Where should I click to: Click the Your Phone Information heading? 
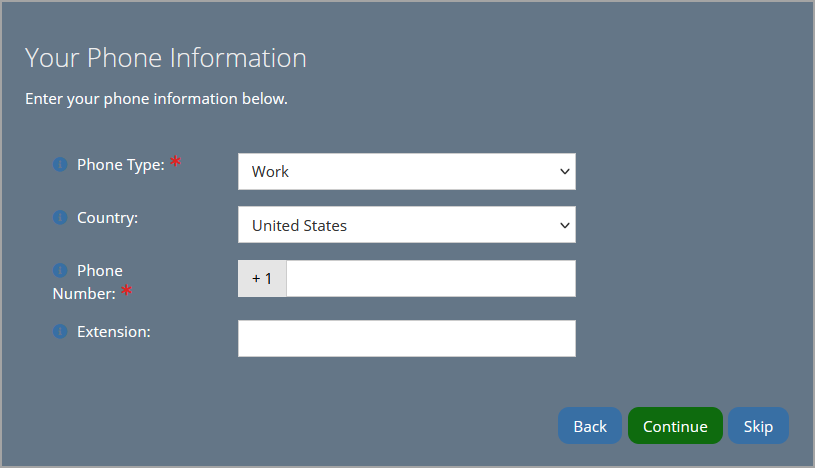click(166, 58)
